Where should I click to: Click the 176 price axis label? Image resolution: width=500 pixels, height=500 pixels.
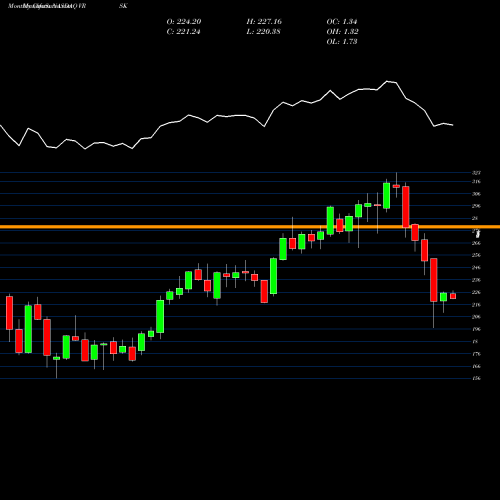[476, 354]
